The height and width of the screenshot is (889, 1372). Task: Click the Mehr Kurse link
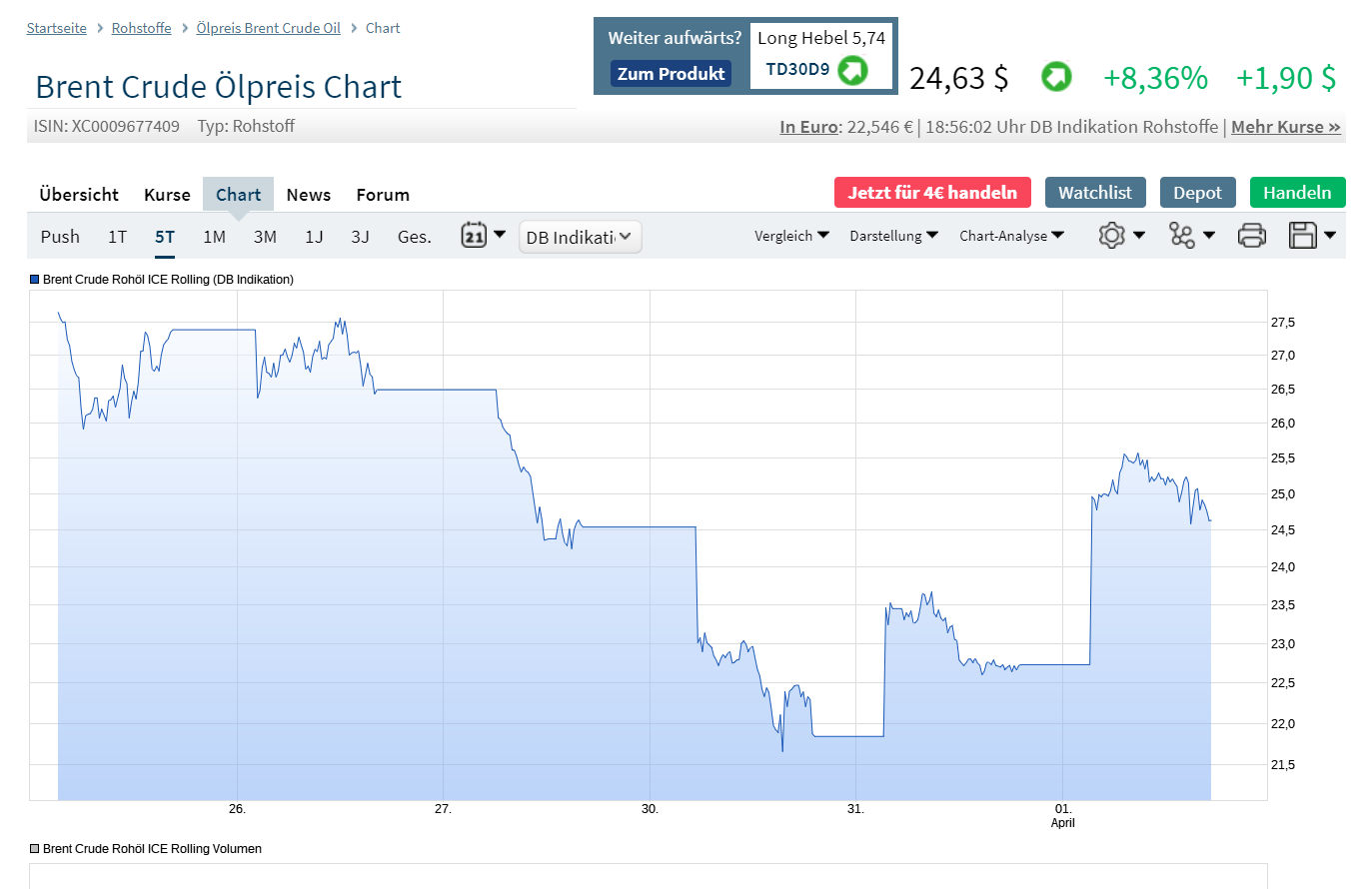click(x=1286, y=127)
